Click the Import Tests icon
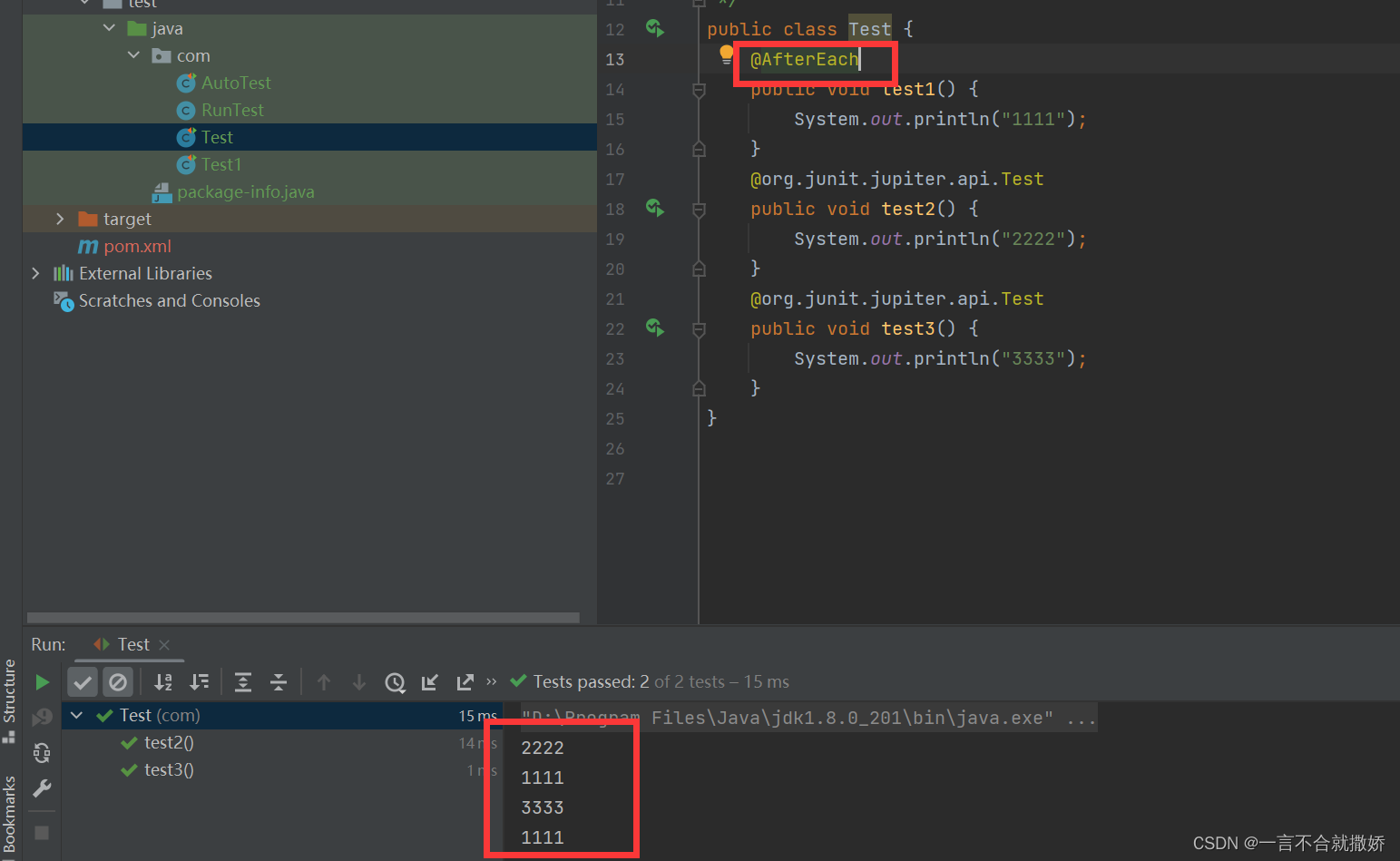The image size is (1400, 861). (430, 681)
